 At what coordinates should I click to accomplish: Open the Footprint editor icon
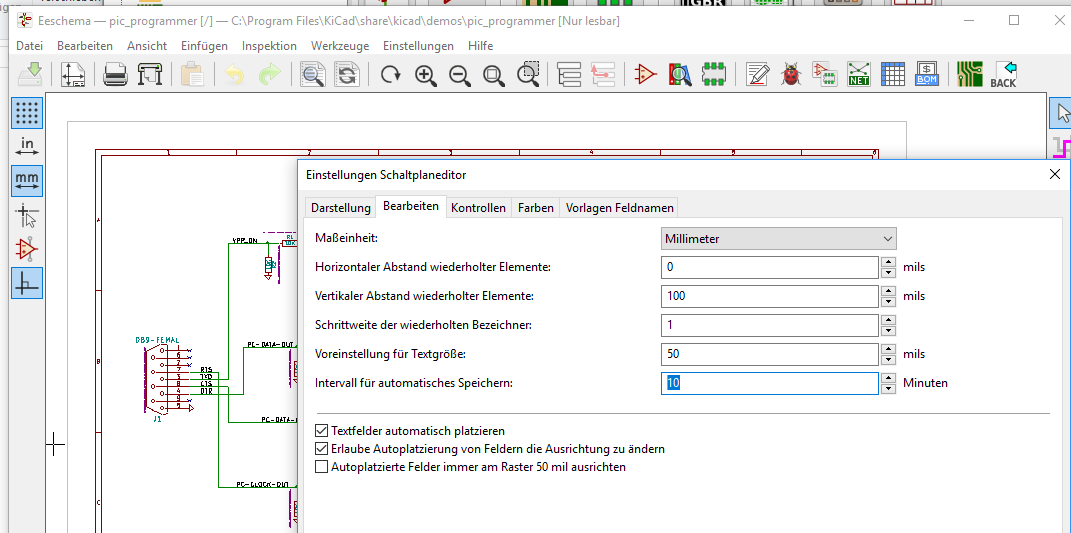pyautogui.click(x=714, y=74)
